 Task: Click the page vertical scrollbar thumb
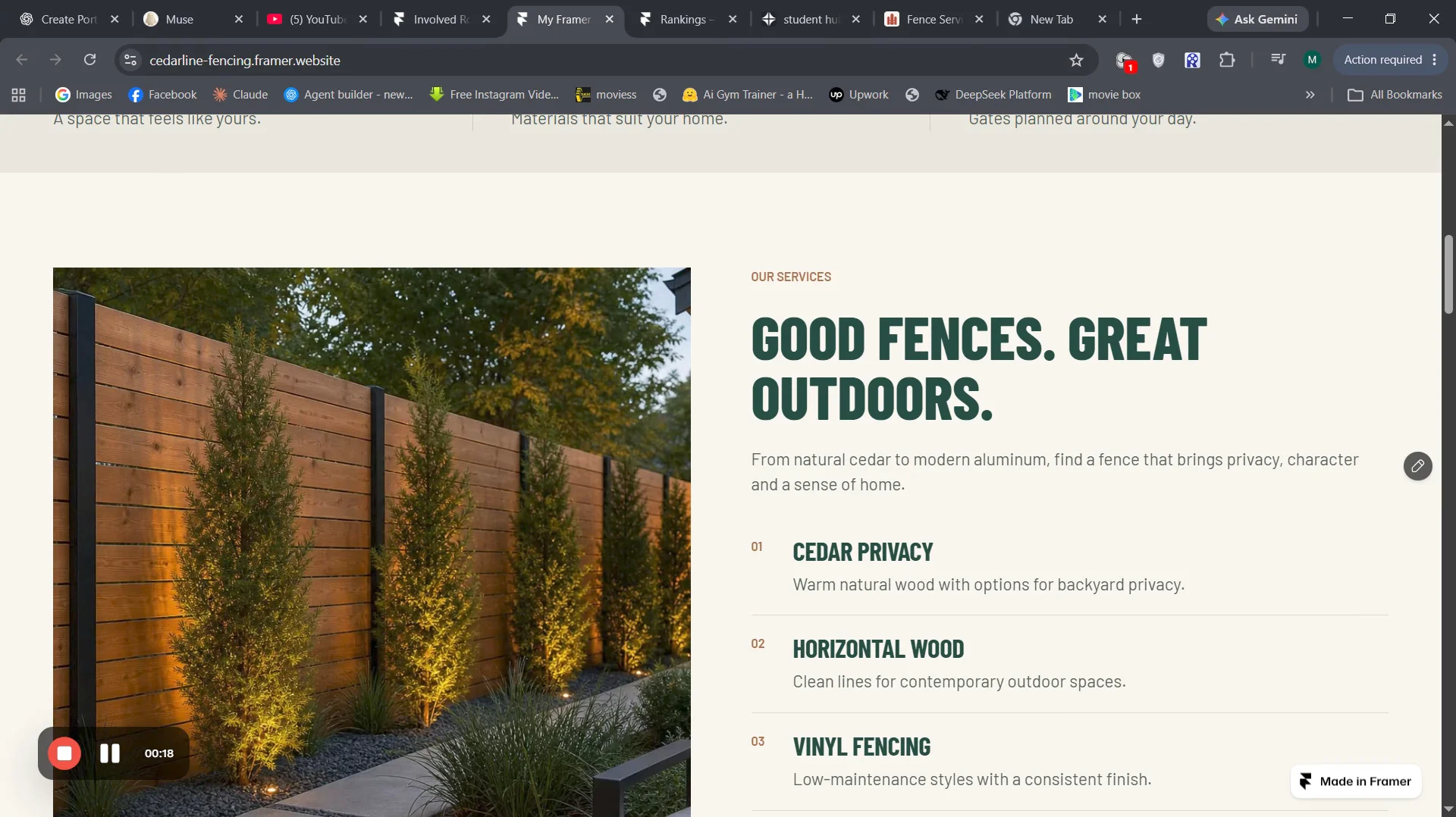(1448, 274)
